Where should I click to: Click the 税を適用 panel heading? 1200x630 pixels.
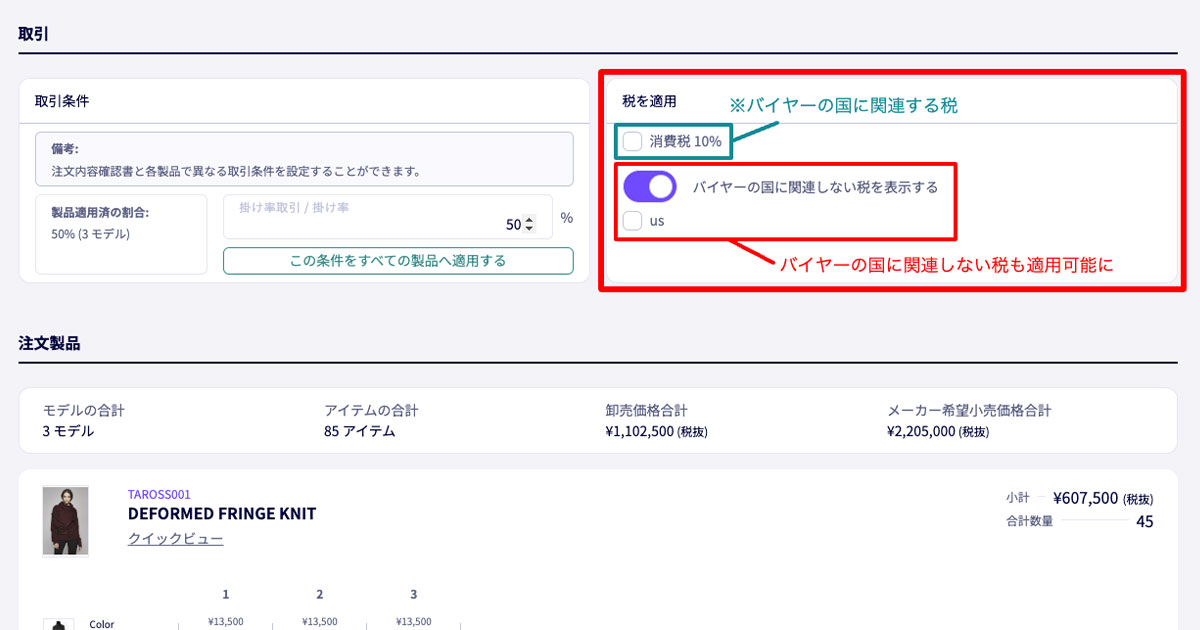[649, 101]
